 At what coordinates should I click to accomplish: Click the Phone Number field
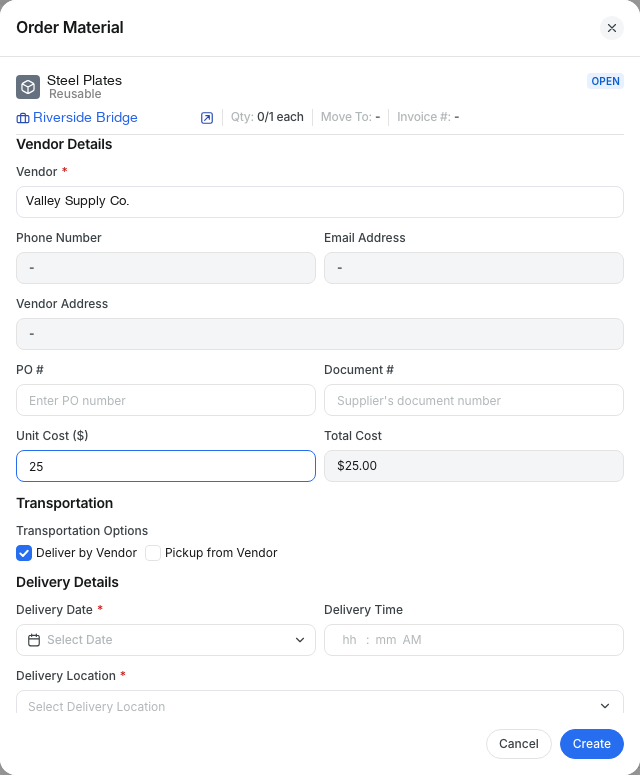166,268
